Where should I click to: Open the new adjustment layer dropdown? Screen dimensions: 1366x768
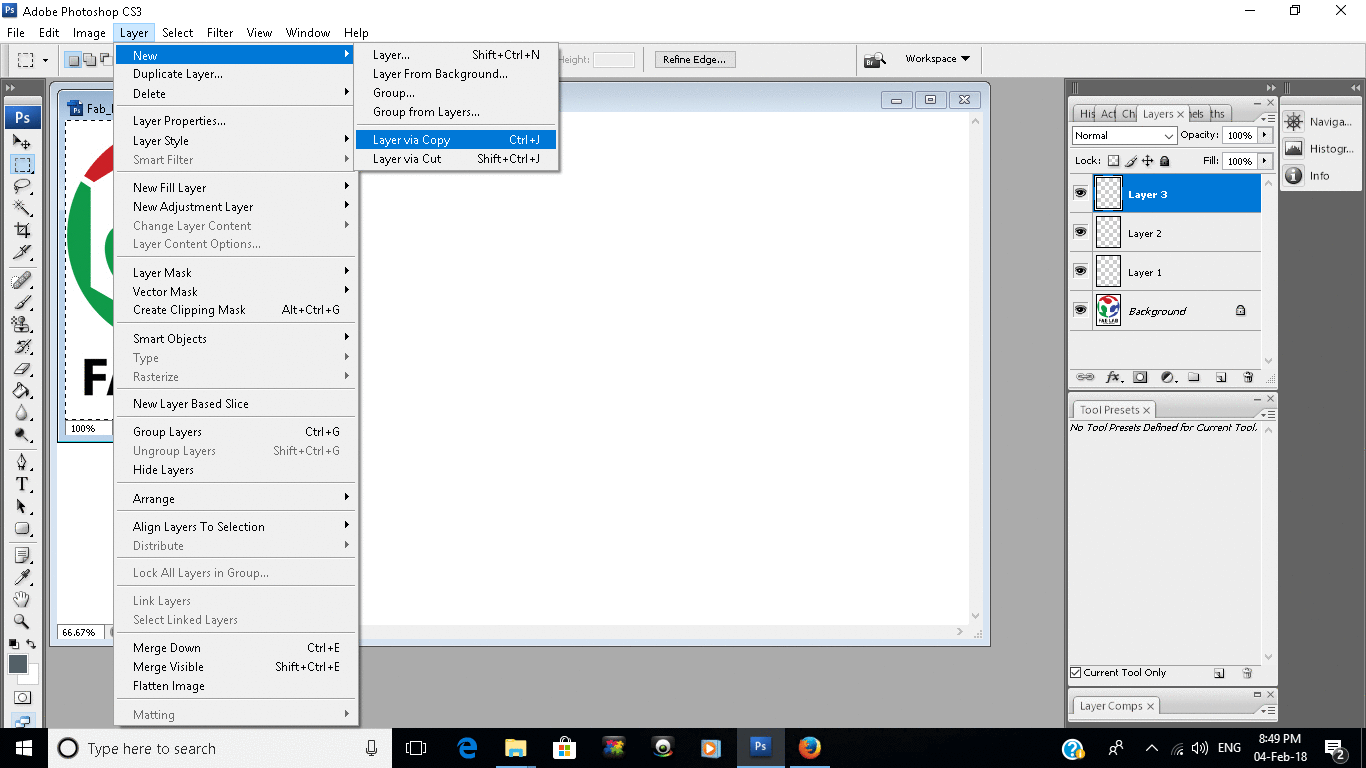click(x=1167, y=378)
